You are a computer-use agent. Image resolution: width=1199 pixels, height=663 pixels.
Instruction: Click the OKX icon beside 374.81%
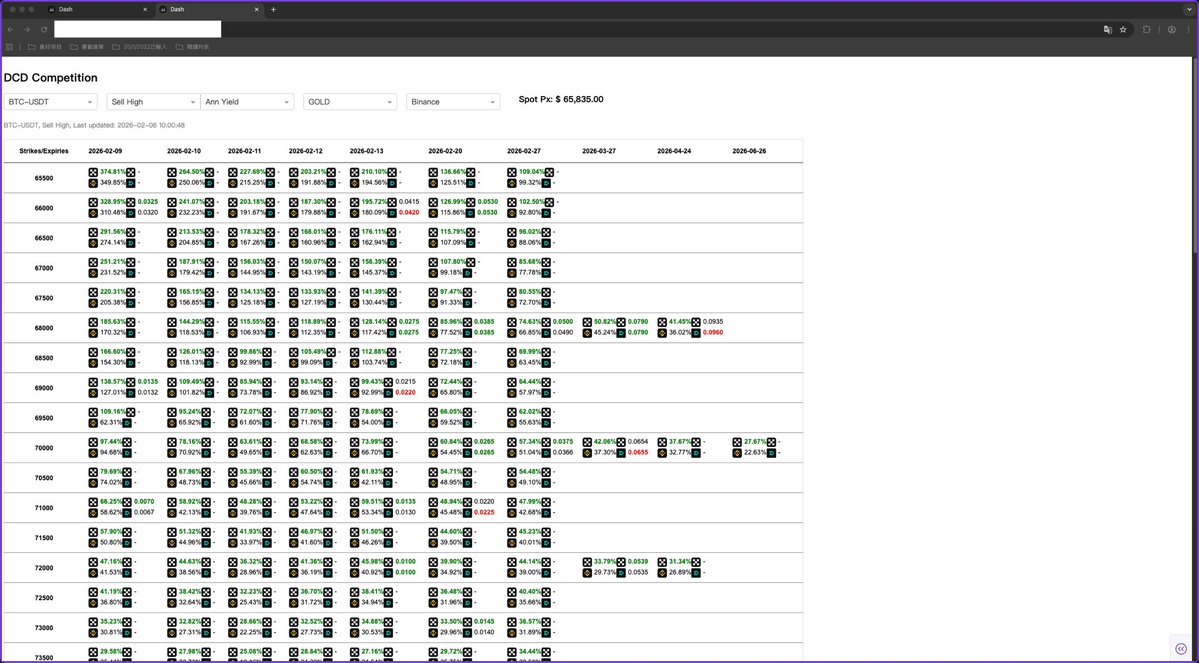pos(94,172)
